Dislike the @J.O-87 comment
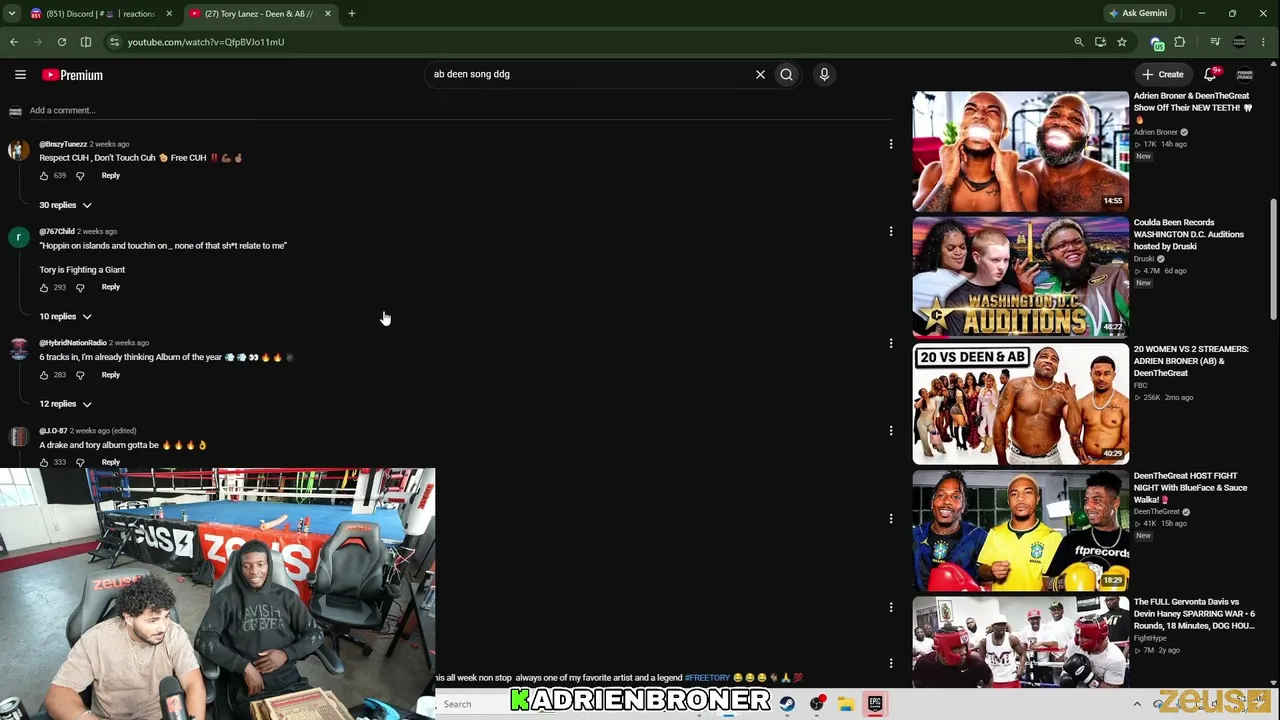 tap(80, 462)
